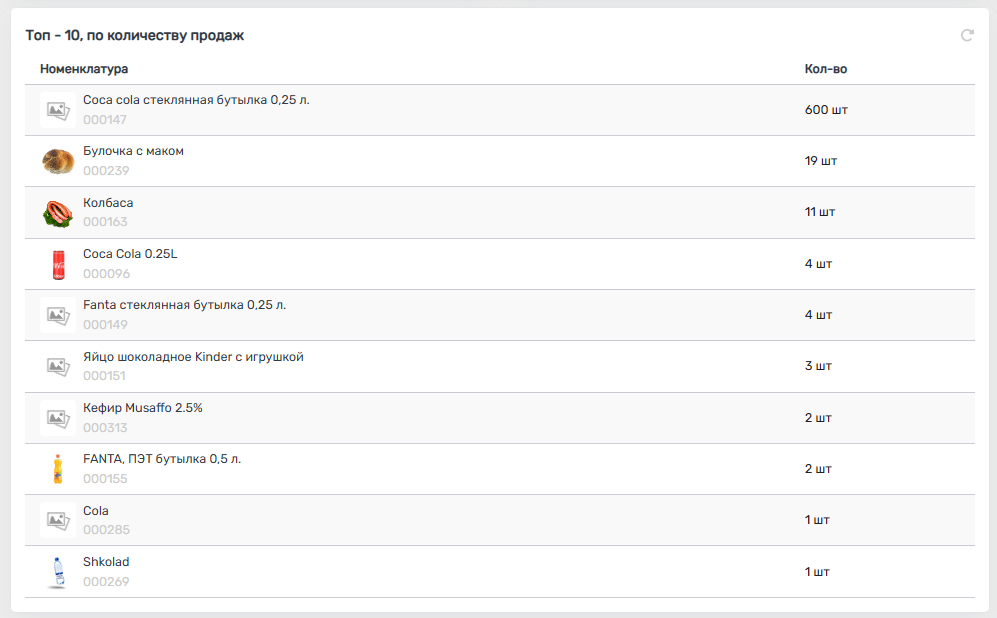Viewport: 997px width, 618px height.
Task: Click the Булочка с маком product thumbnail
Action: click(58, 161)
